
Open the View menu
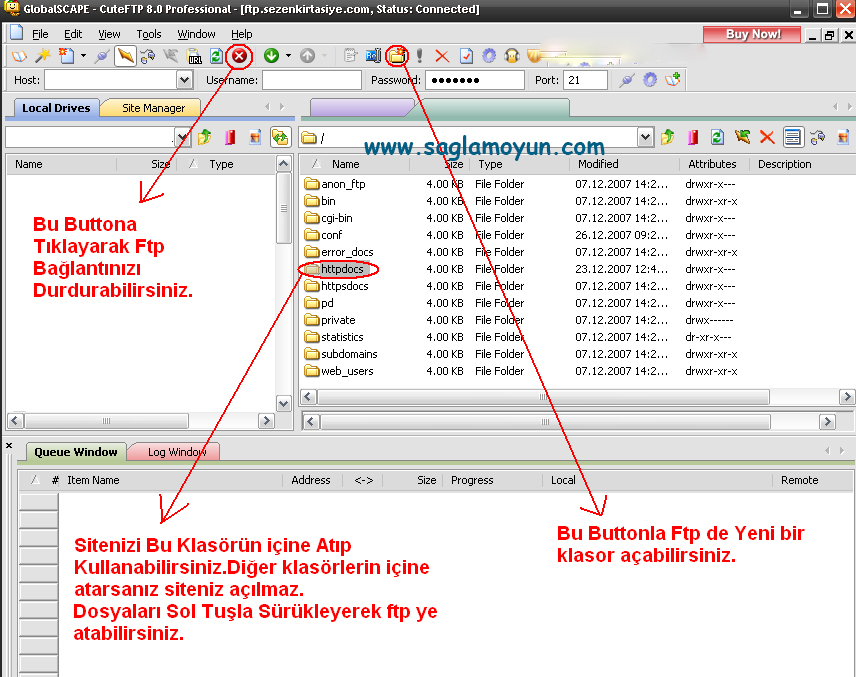109,34
